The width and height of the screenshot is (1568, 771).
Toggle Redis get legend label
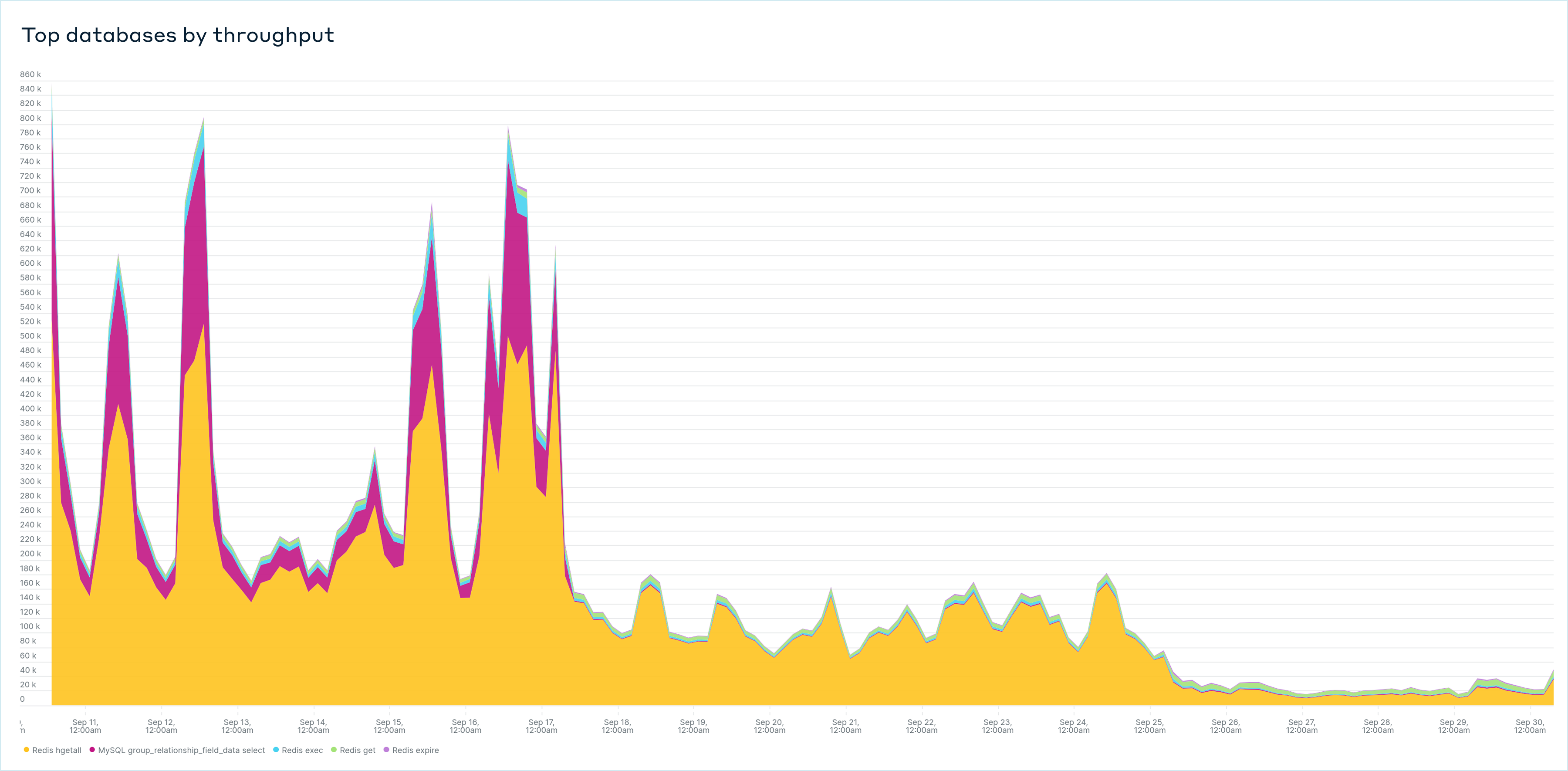pos(357,751)
